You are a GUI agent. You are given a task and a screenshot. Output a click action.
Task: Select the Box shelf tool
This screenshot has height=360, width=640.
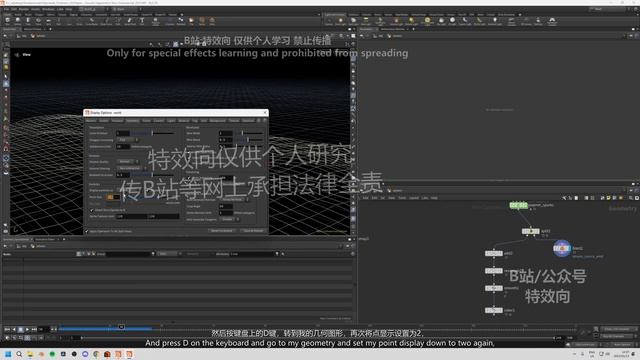pos(7,21)
